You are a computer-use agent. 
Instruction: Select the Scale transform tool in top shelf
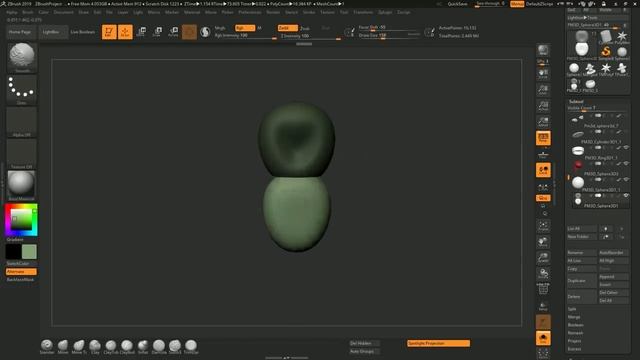158,32
